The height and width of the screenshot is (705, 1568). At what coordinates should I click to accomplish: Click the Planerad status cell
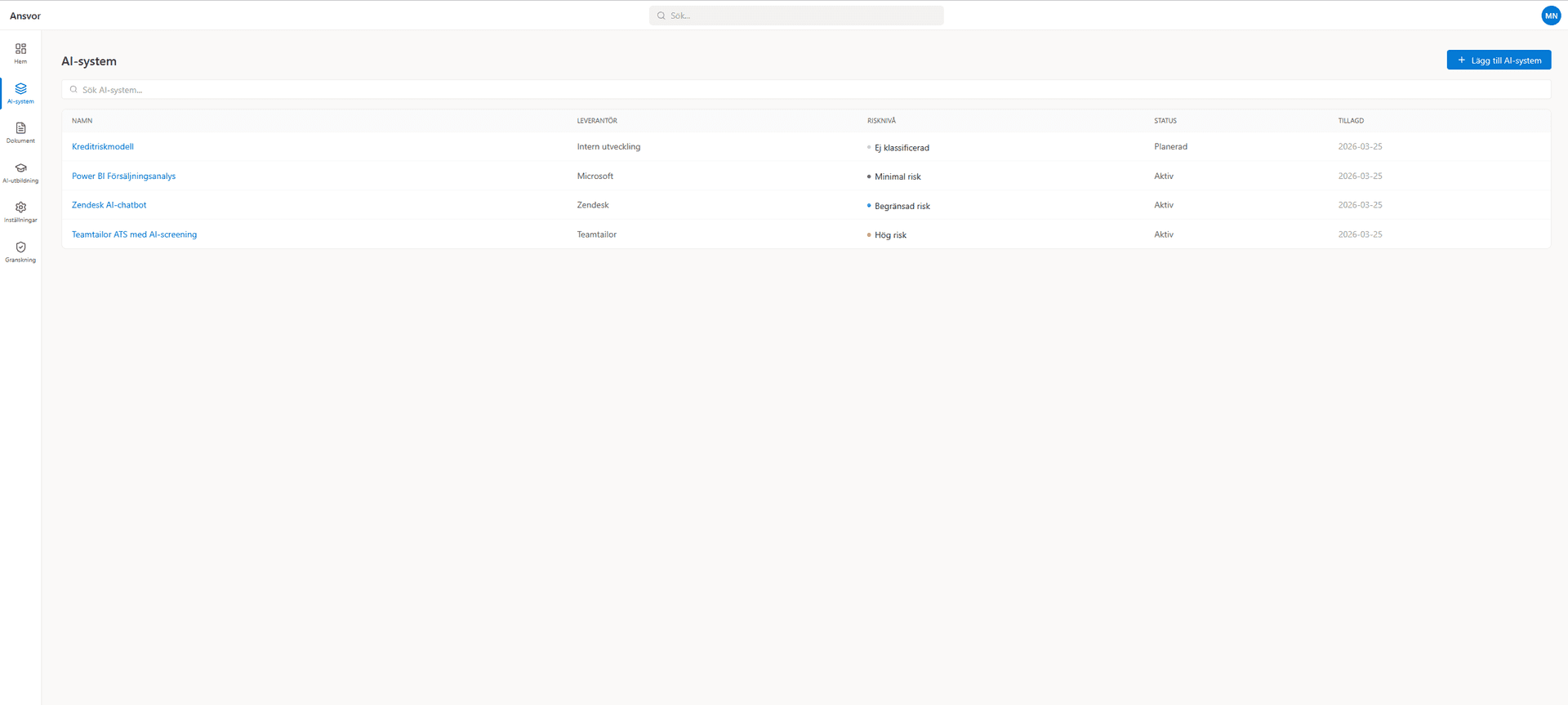pyautogui.click(x=1170, y=147)
